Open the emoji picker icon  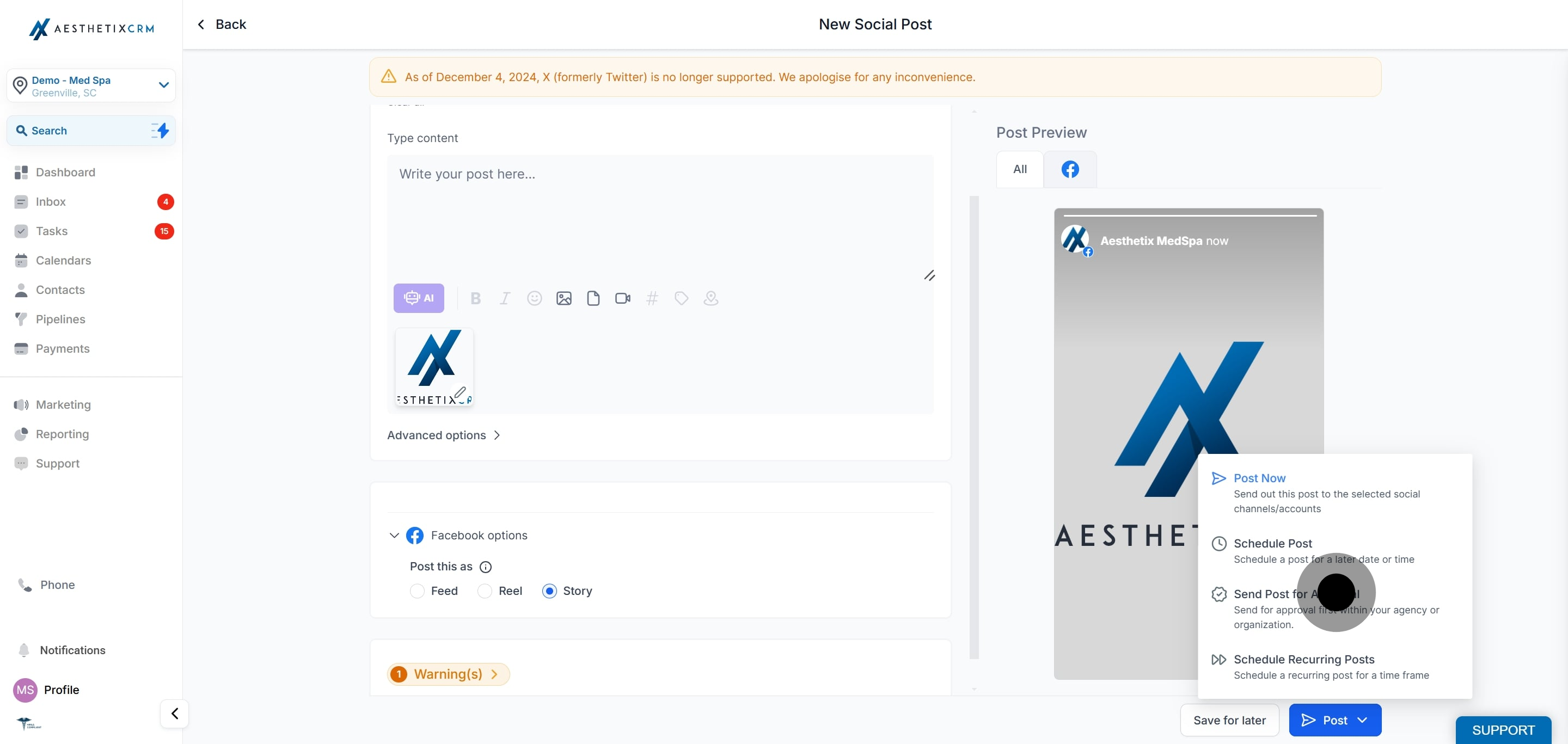[534, 298]
